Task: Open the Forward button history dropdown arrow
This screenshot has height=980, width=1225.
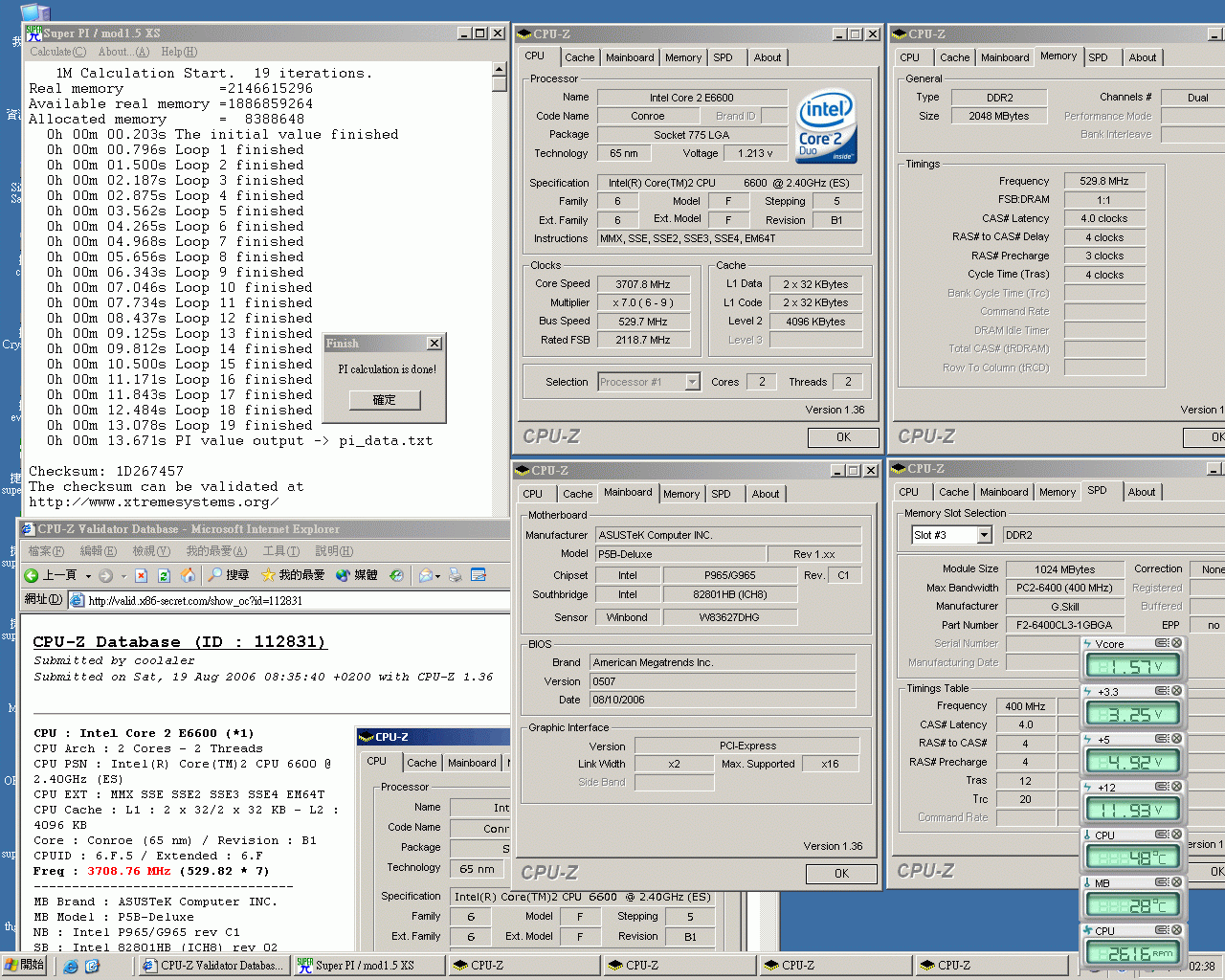Action: click(x=122, y=576)
